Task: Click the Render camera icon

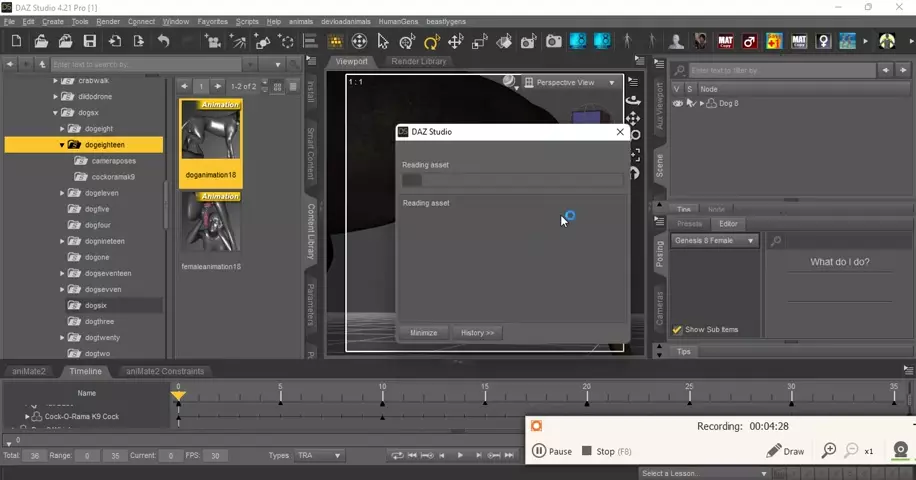Action: (x=553, y=41)
